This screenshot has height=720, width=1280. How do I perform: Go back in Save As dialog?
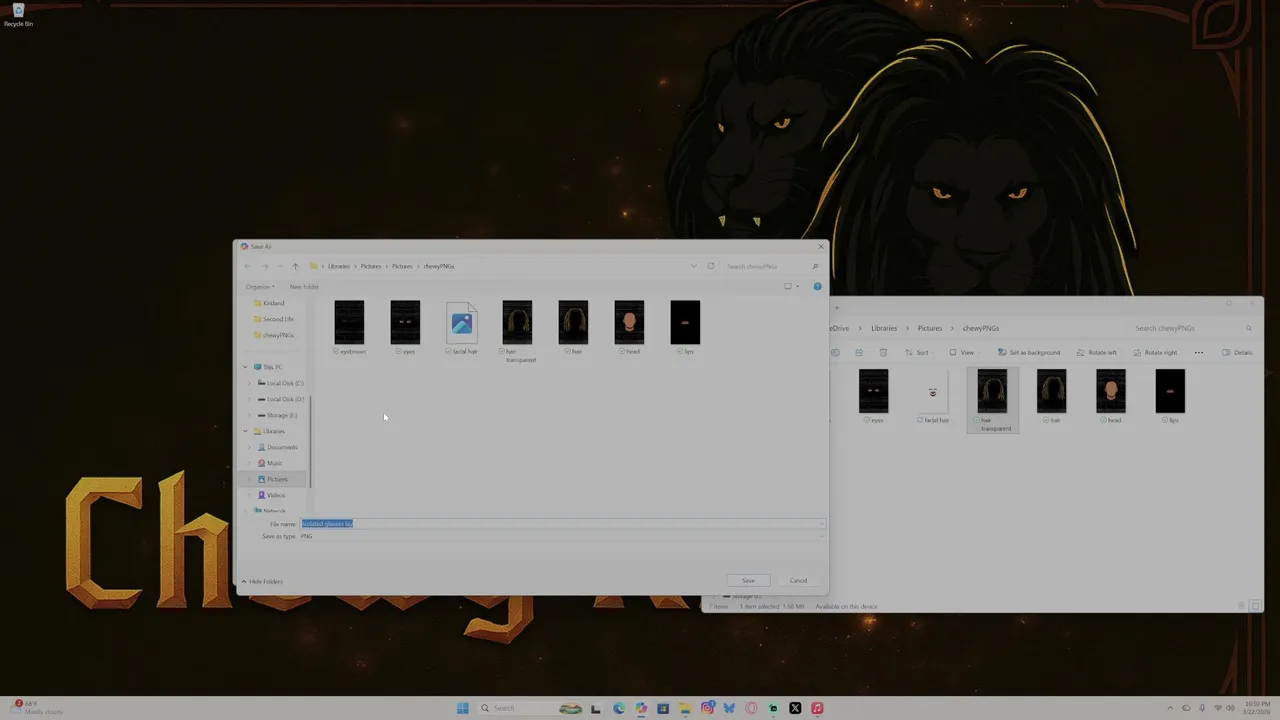click(247, 266)
